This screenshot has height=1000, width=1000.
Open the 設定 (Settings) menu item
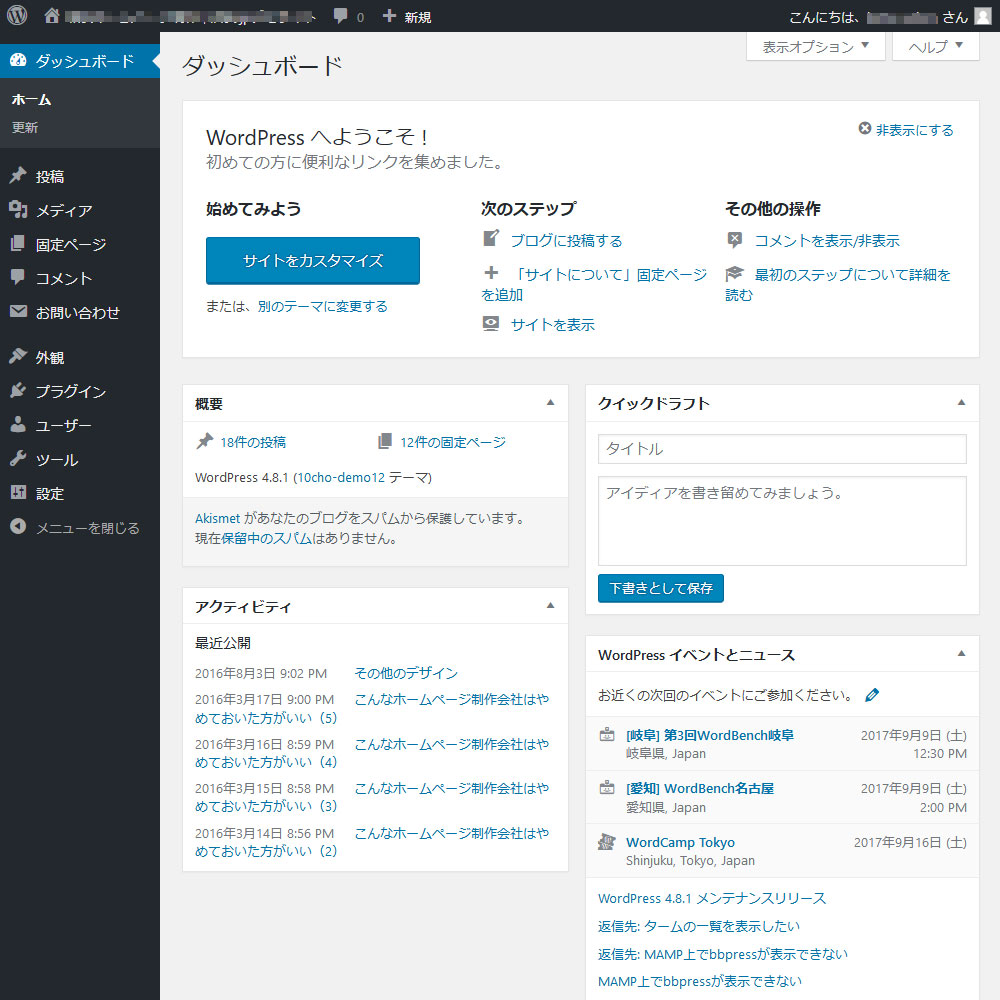point(50,494)
